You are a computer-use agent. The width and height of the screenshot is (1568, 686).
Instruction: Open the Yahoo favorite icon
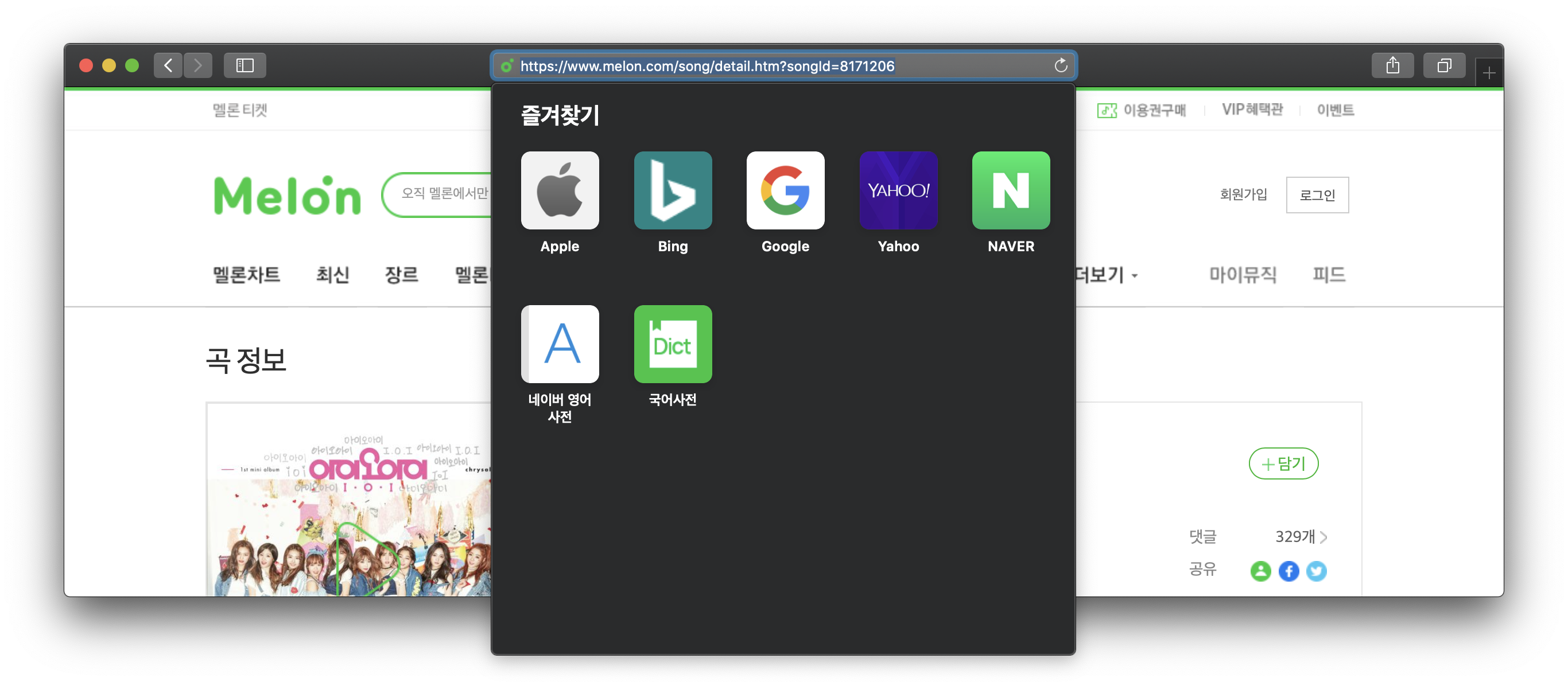click(x=898, y=190)
